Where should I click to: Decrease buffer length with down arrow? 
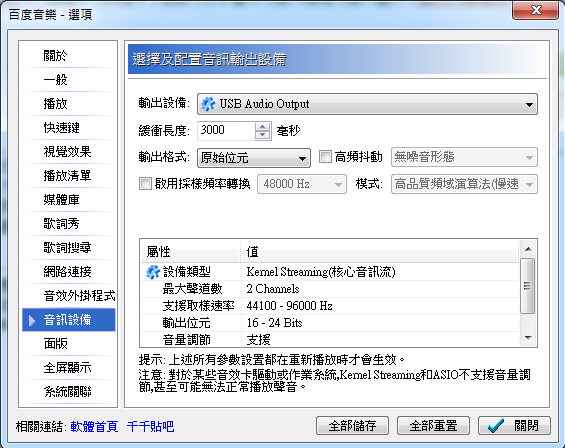262,135
